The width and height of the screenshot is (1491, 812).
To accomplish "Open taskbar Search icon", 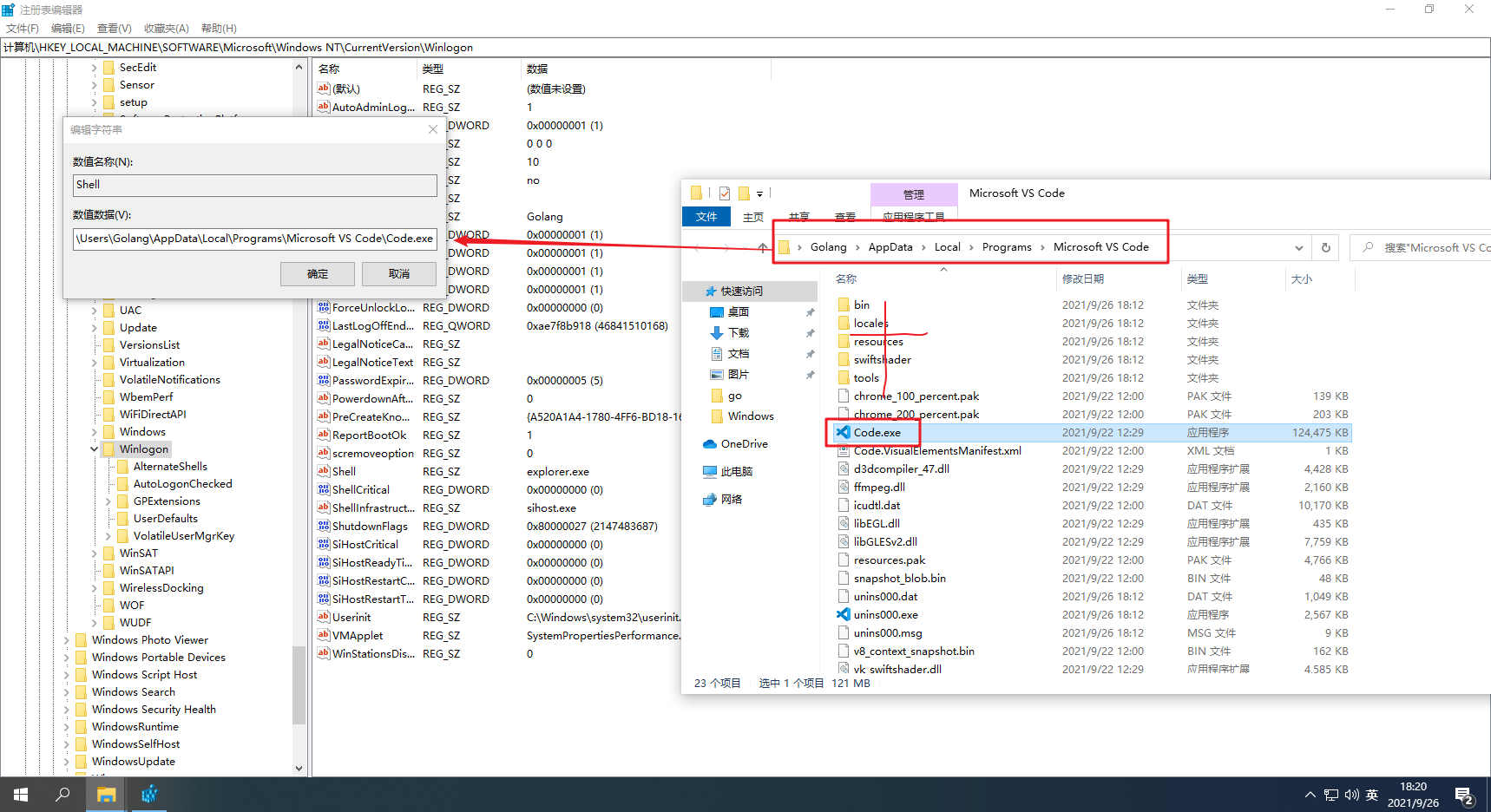I will [x=62, y=794].
